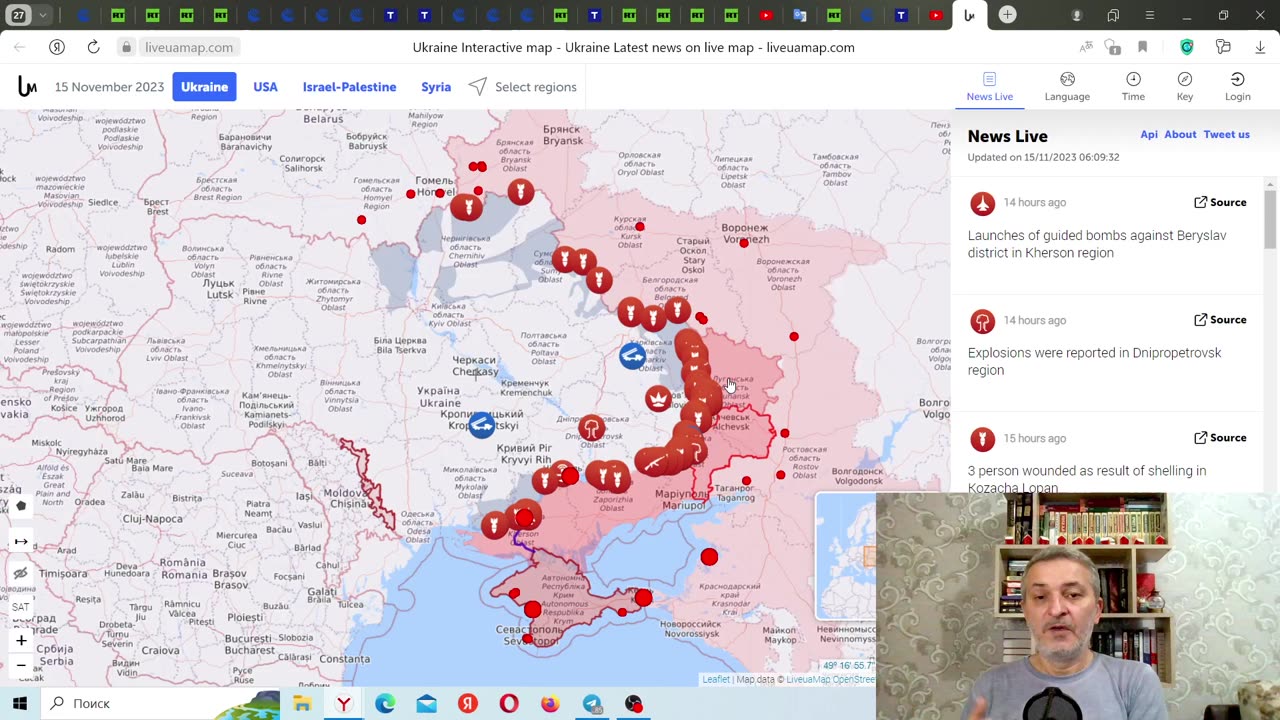Open the 27 tabs counter
This screenshot has height=720, width=1280.
click(18, 15)
